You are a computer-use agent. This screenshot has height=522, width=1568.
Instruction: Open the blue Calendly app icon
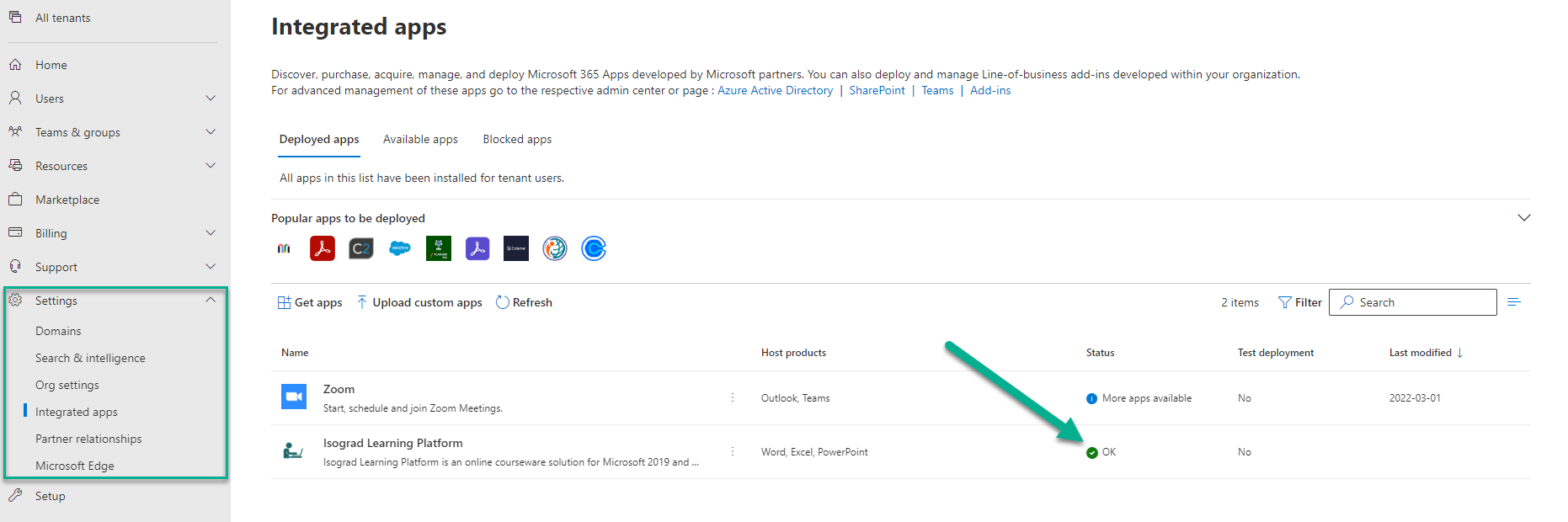(594, 248)
